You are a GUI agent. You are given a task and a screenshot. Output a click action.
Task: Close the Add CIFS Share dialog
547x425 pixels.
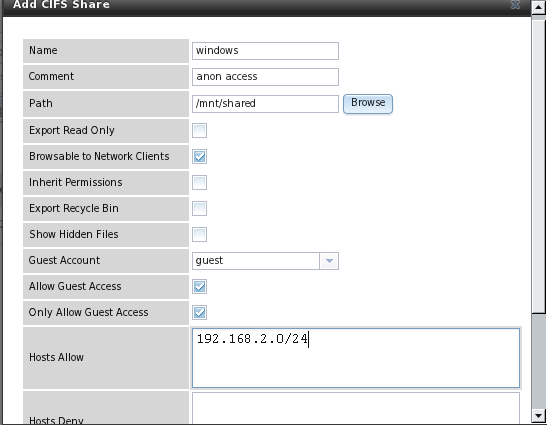click(x=515, y=5)
